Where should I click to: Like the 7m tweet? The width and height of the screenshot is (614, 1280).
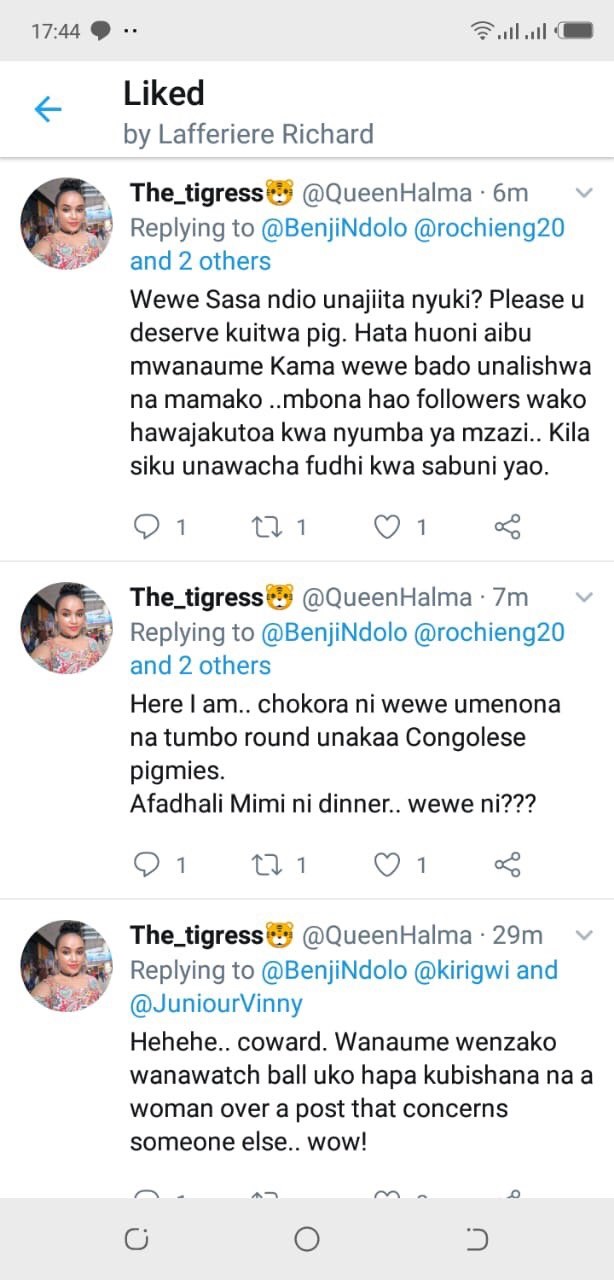pos(387,865)
